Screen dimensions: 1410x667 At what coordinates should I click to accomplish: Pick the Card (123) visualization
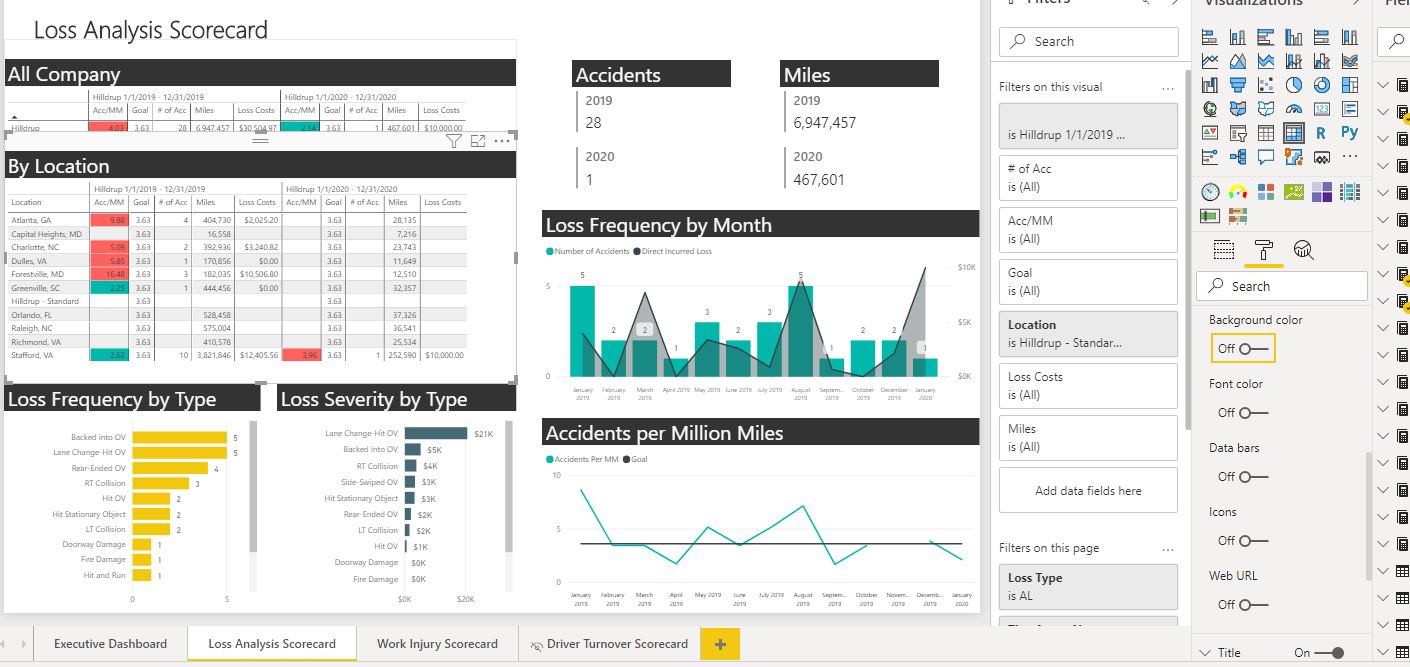(1321, 109)
